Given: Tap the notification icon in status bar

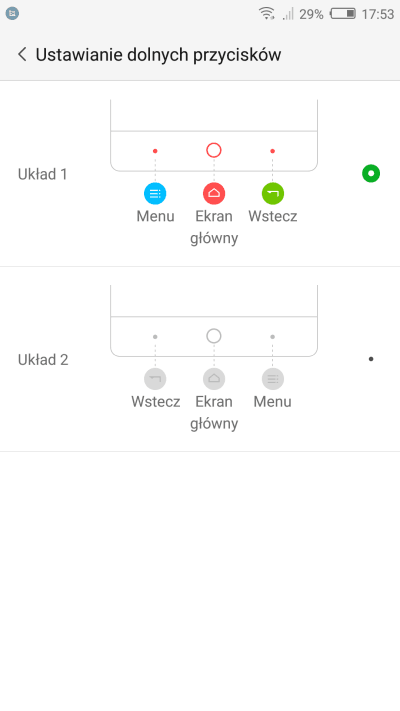Looking at the screenshot, I should (x=12, y=14).
